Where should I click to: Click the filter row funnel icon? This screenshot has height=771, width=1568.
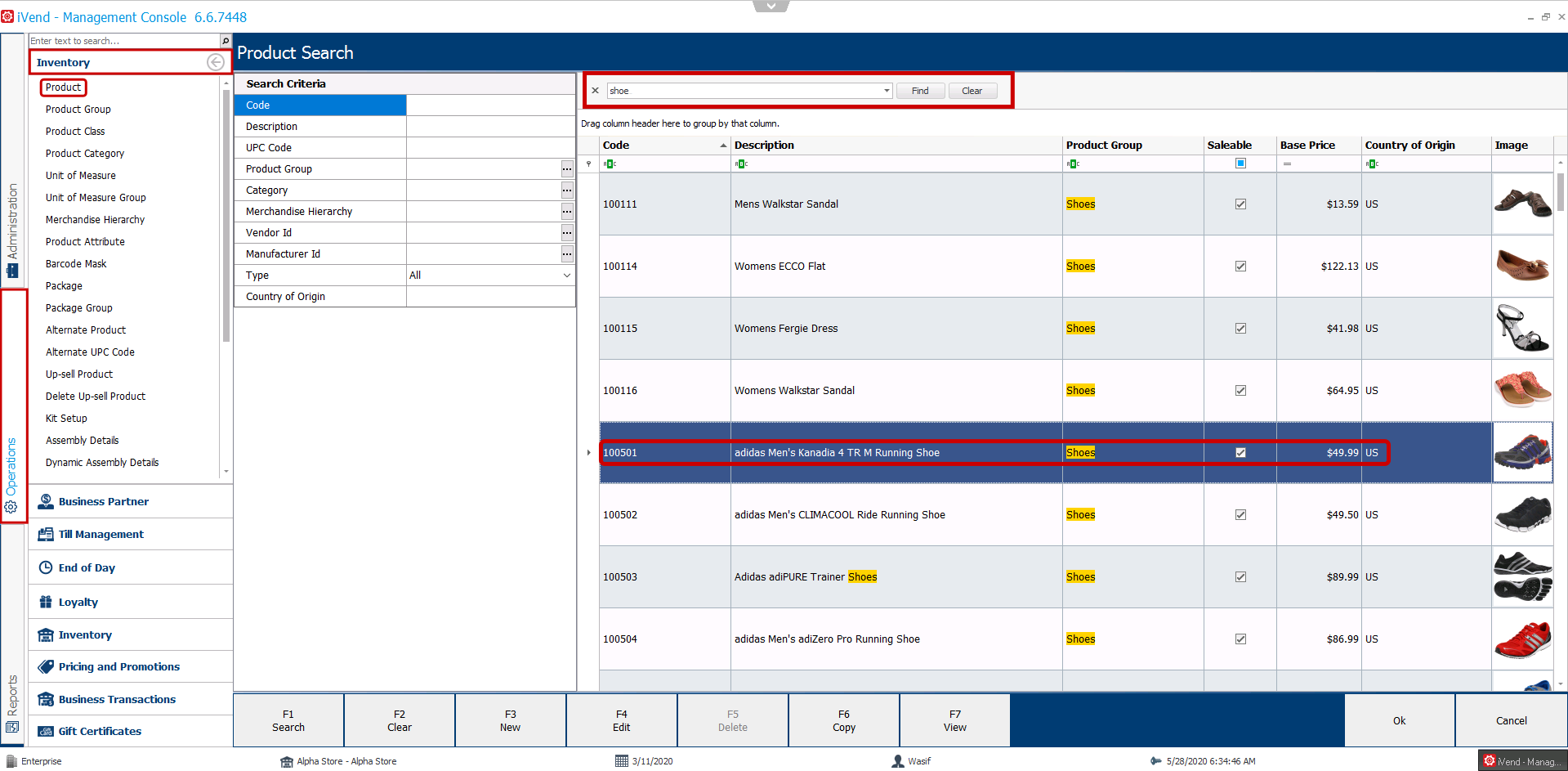(x=588, y=164)
